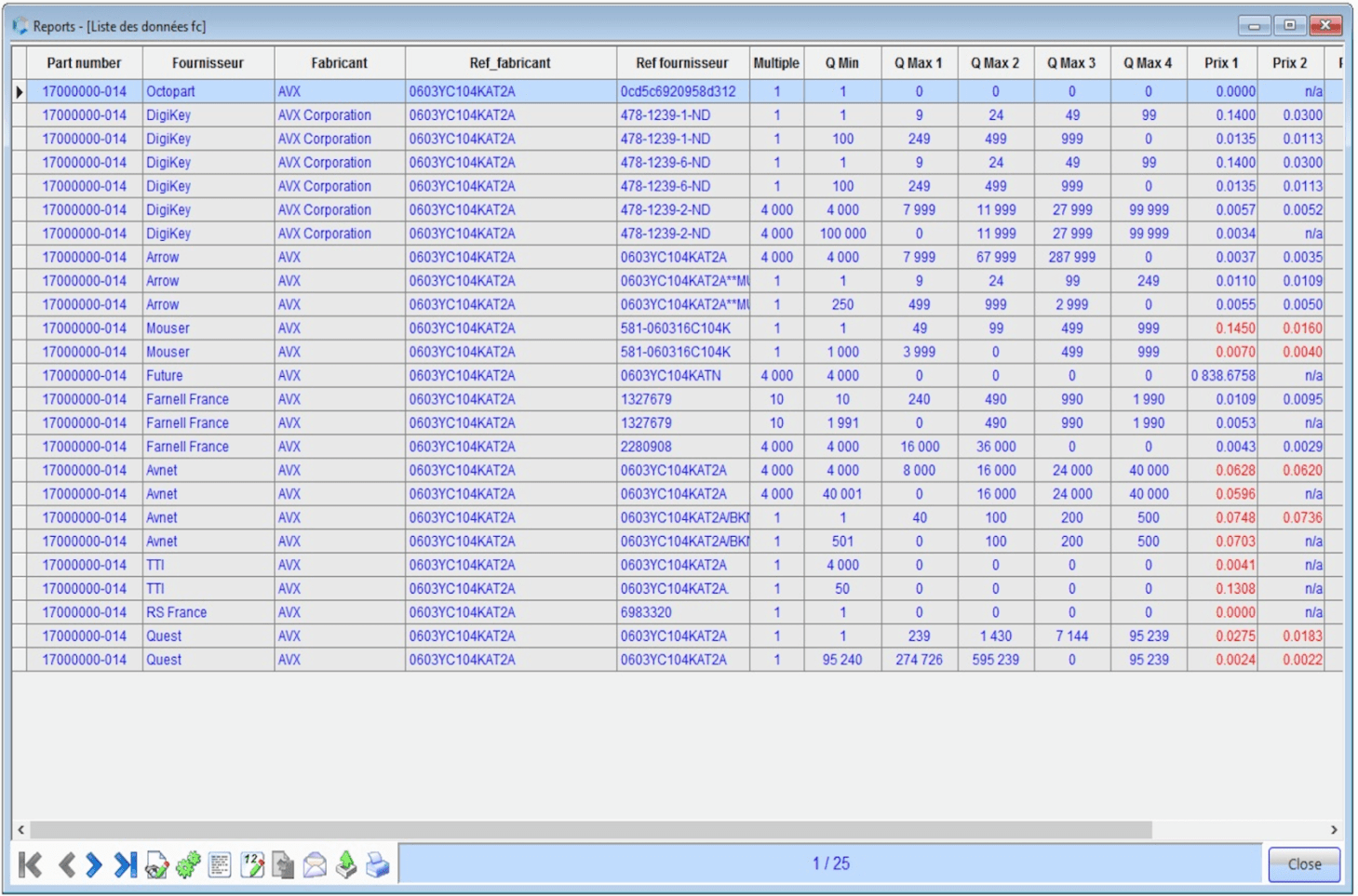Click the 0603YC104KATN reference cell
This screenshot has height=896, width=1358.
682,376
